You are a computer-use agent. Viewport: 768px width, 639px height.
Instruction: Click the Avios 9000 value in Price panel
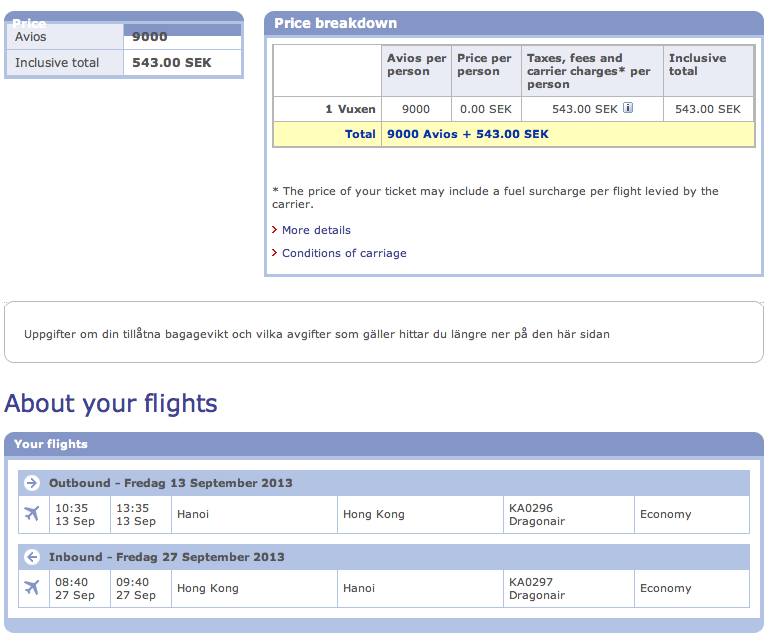[150, 37]
